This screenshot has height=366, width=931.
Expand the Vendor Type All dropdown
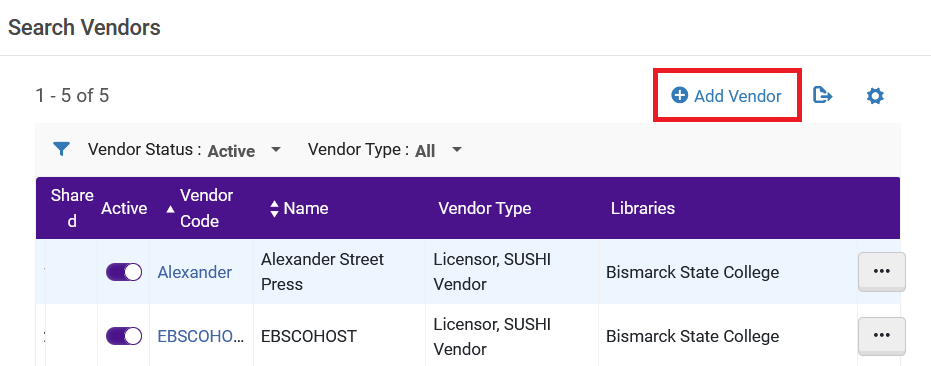[x=438, y=150]
